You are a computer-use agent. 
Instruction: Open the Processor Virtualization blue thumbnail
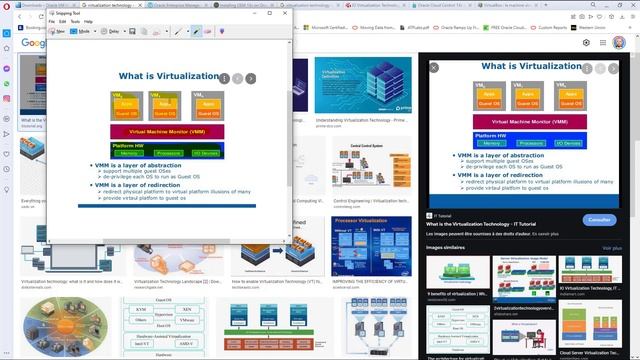coord(371,246)
